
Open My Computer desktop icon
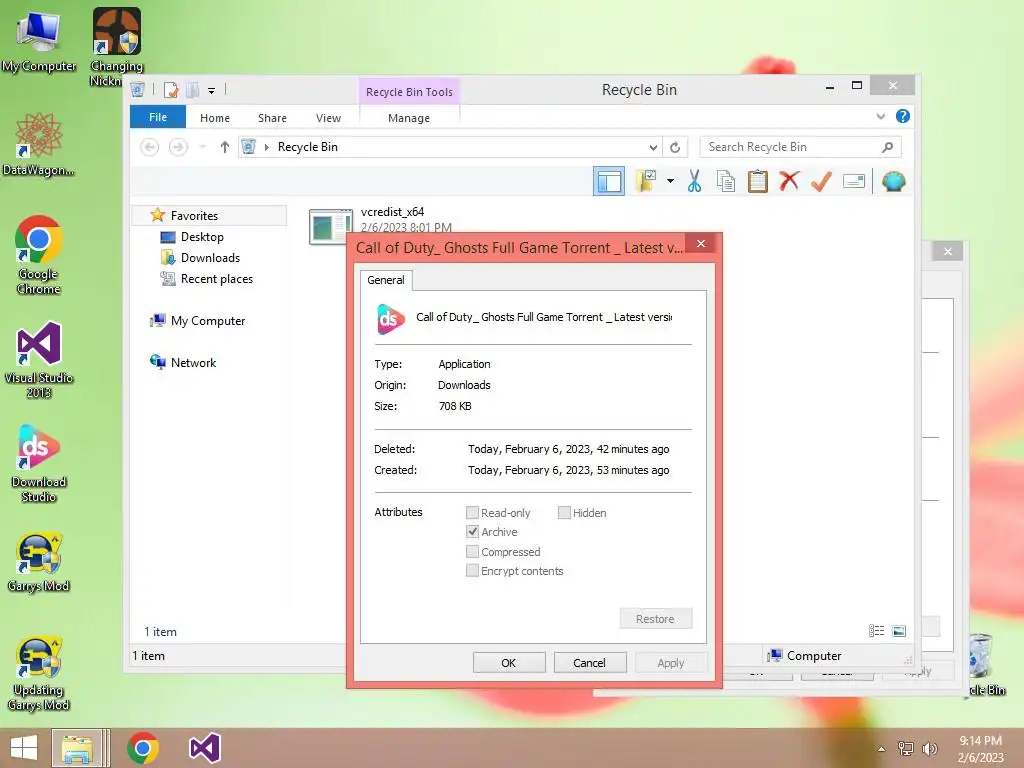(39, 42)
